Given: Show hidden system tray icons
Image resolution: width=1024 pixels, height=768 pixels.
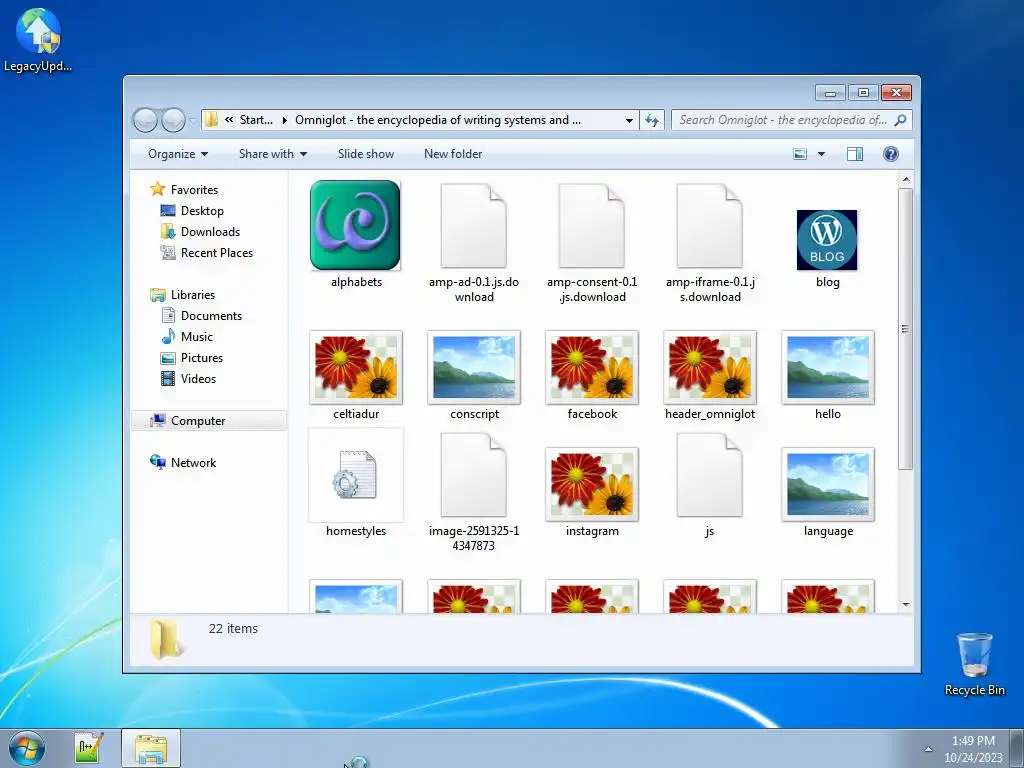Looking at the screenshot, I should (928, 749).
